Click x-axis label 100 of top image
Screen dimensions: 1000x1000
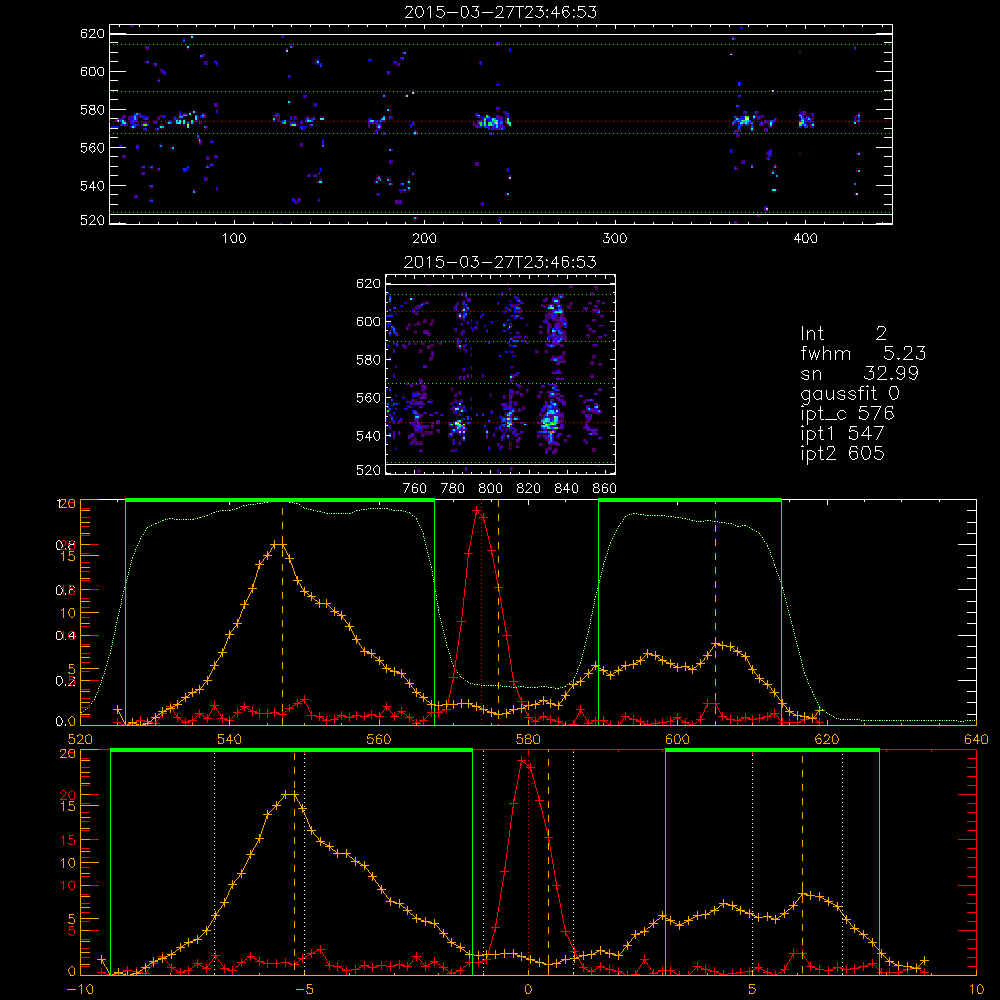click(x=234, y=239)
